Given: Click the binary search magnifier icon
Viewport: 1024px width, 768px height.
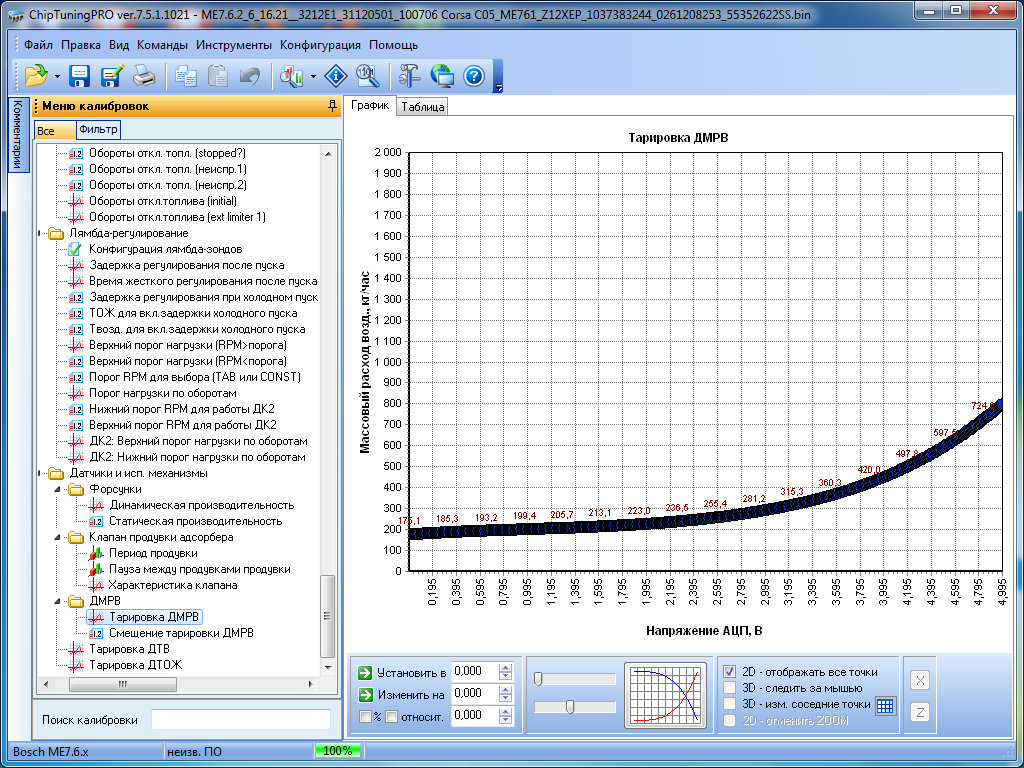Looking at the screenshot, I should pyautogui.click(x=367, y=75).
